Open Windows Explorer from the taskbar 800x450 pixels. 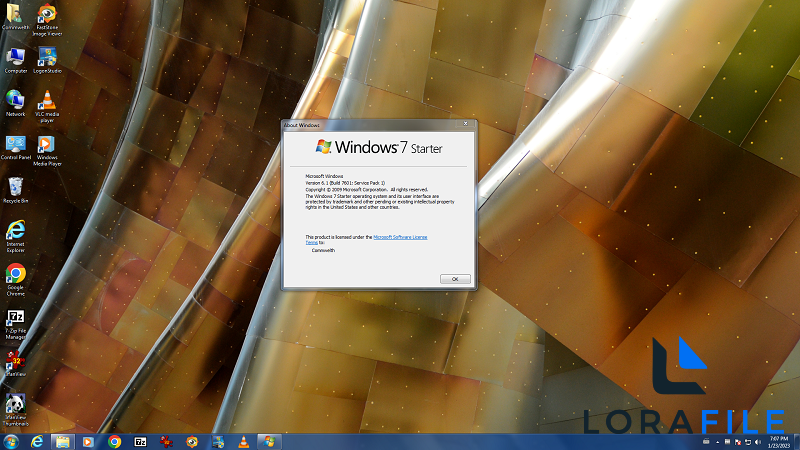63,442
